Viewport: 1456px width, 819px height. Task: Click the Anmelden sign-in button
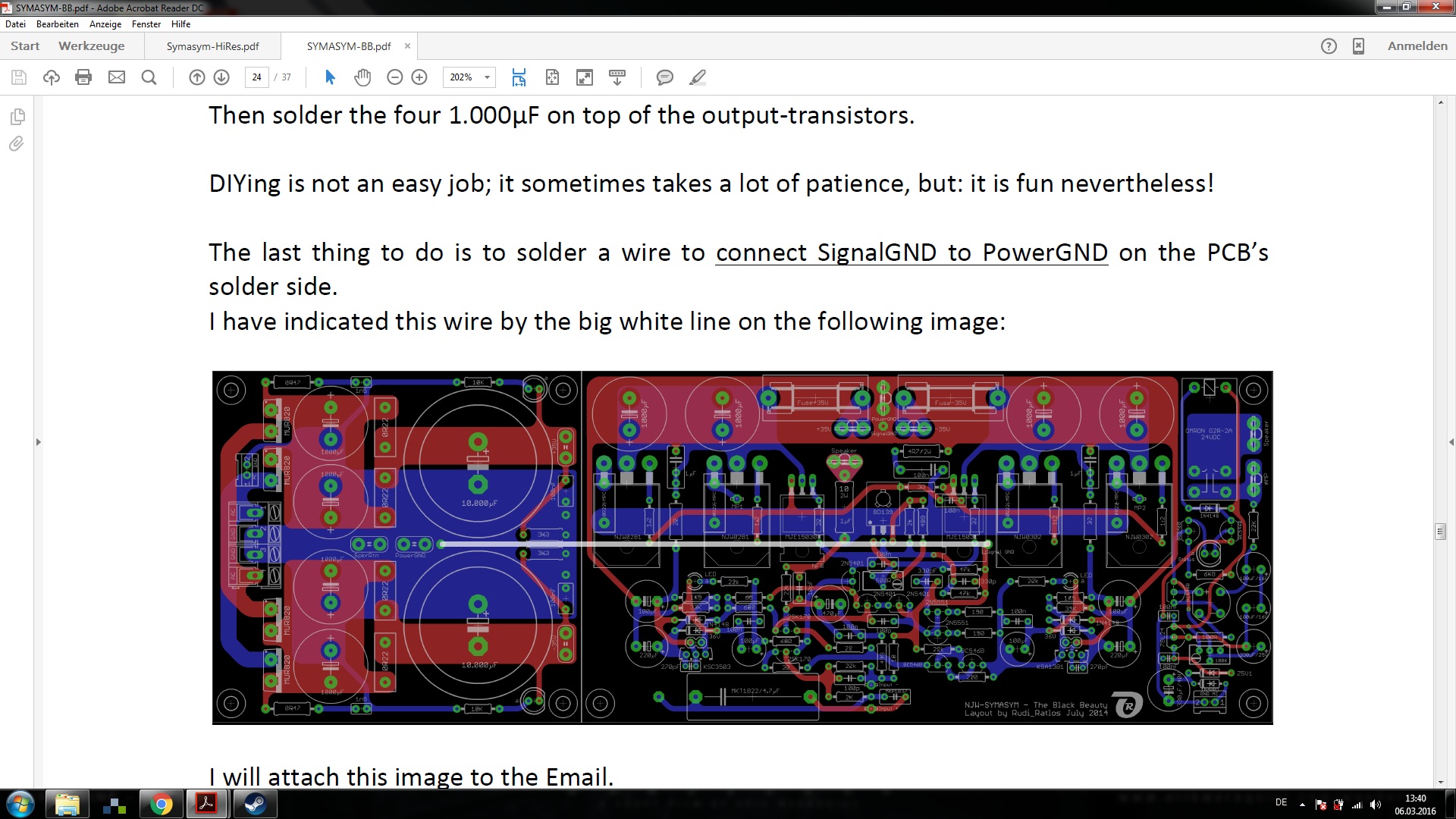(1417, 46)
